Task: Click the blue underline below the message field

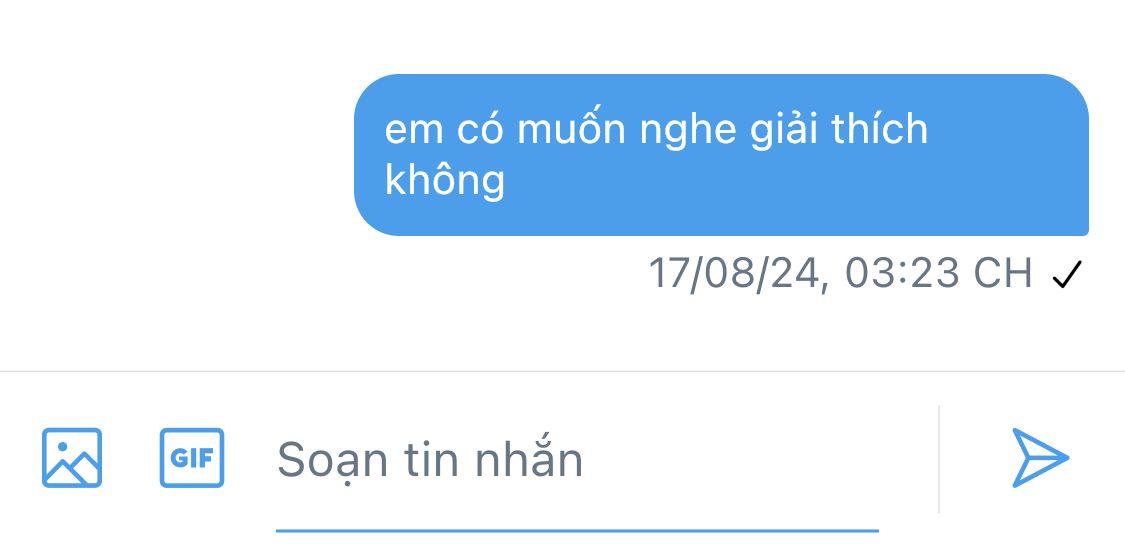Action: point(577,531)
